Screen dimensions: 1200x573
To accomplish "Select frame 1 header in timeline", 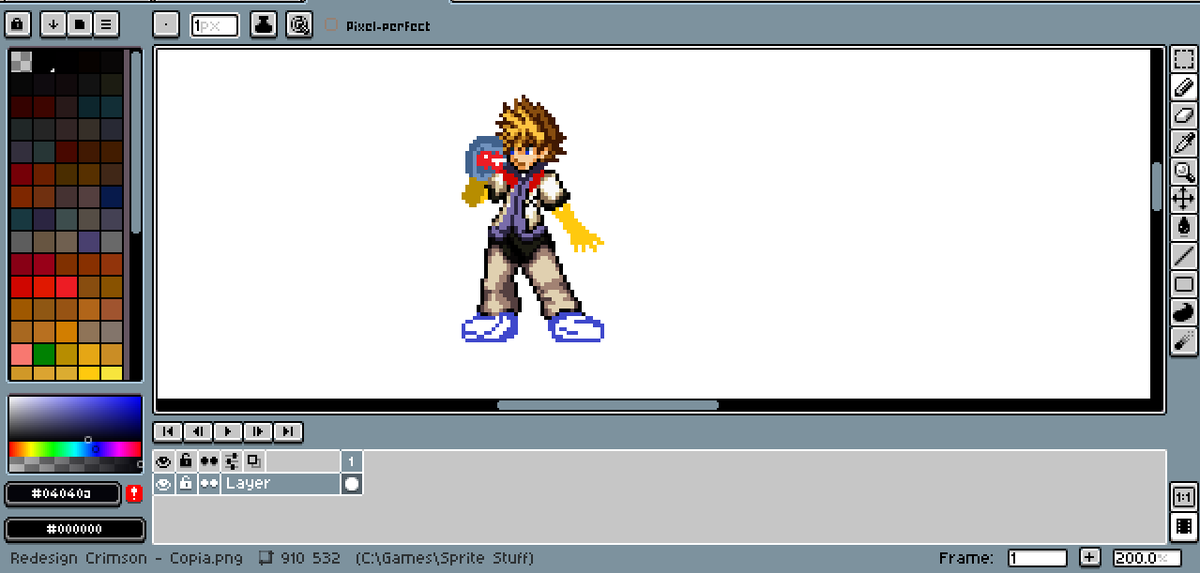I will click(351, 461).
